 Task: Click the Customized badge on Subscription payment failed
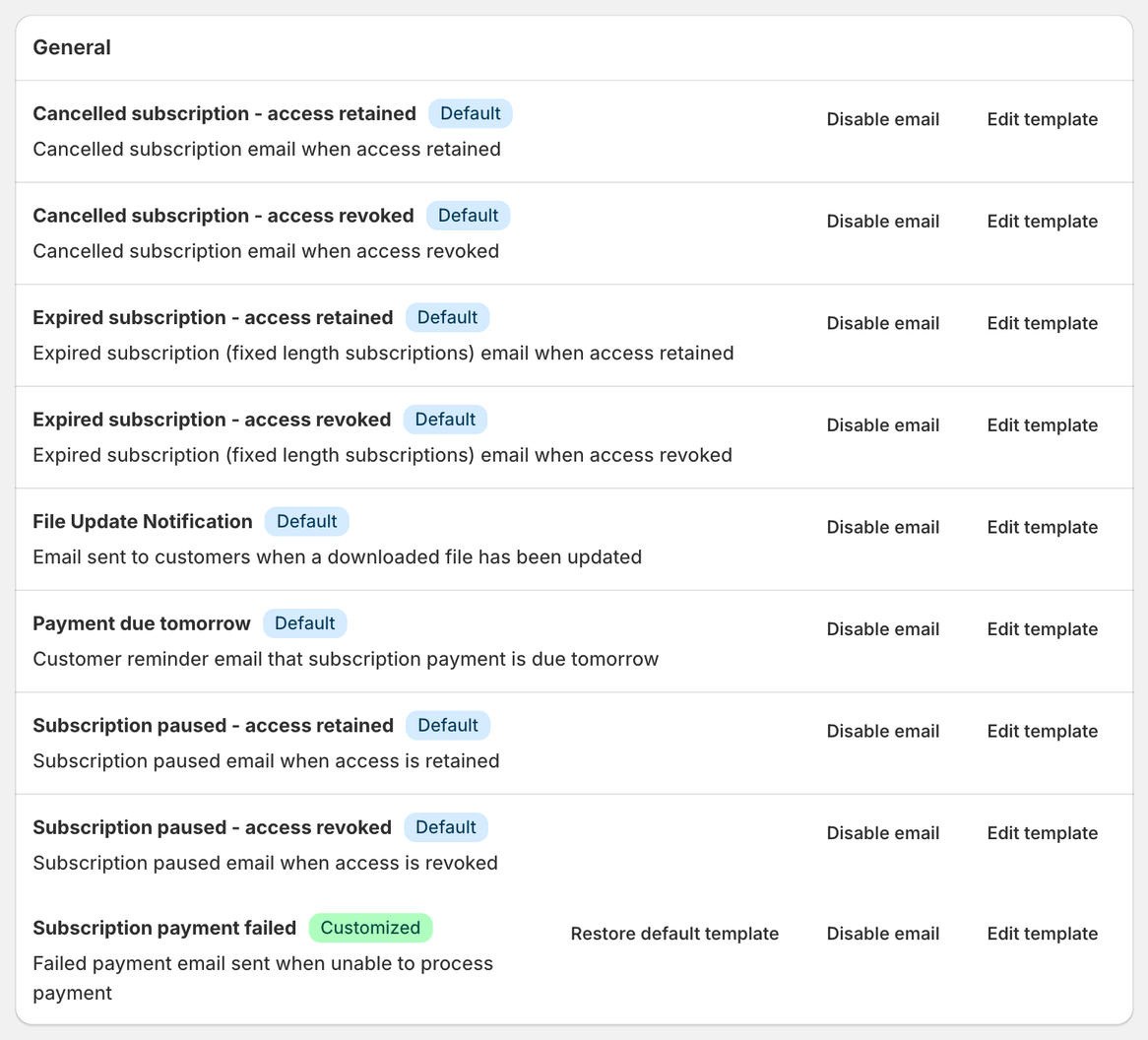pos(370,928)
